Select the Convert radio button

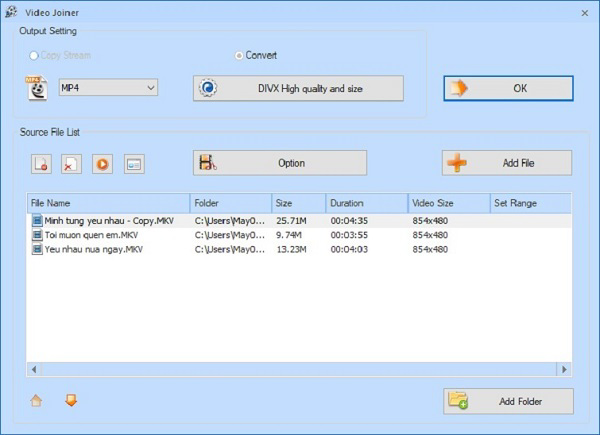point(238,56)
